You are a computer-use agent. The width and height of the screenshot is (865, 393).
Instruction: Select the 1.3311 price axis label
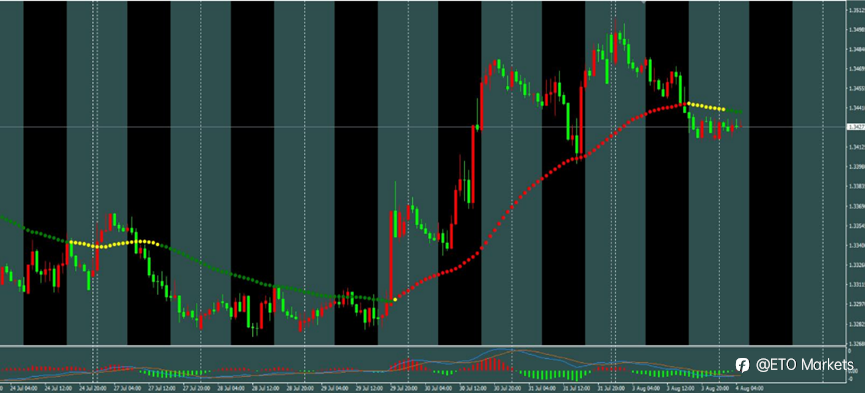point(857,285)
